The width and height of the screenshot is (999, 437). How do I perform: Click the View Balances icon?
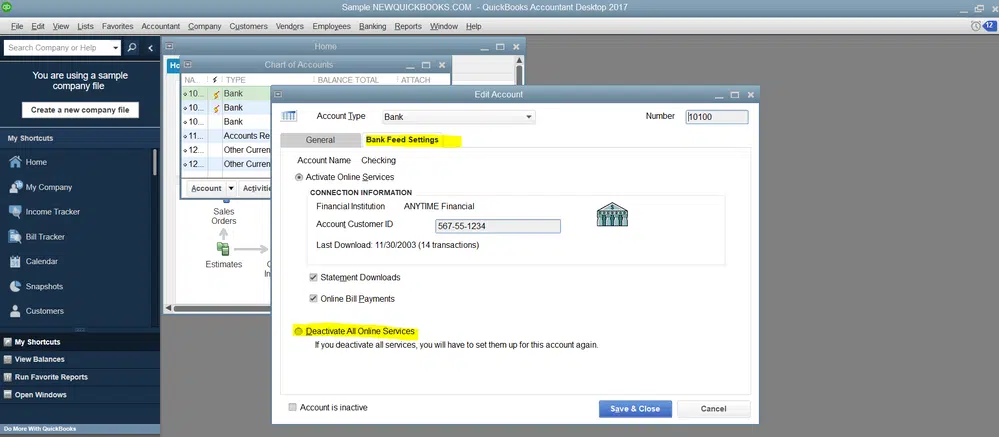pos(8,359)
